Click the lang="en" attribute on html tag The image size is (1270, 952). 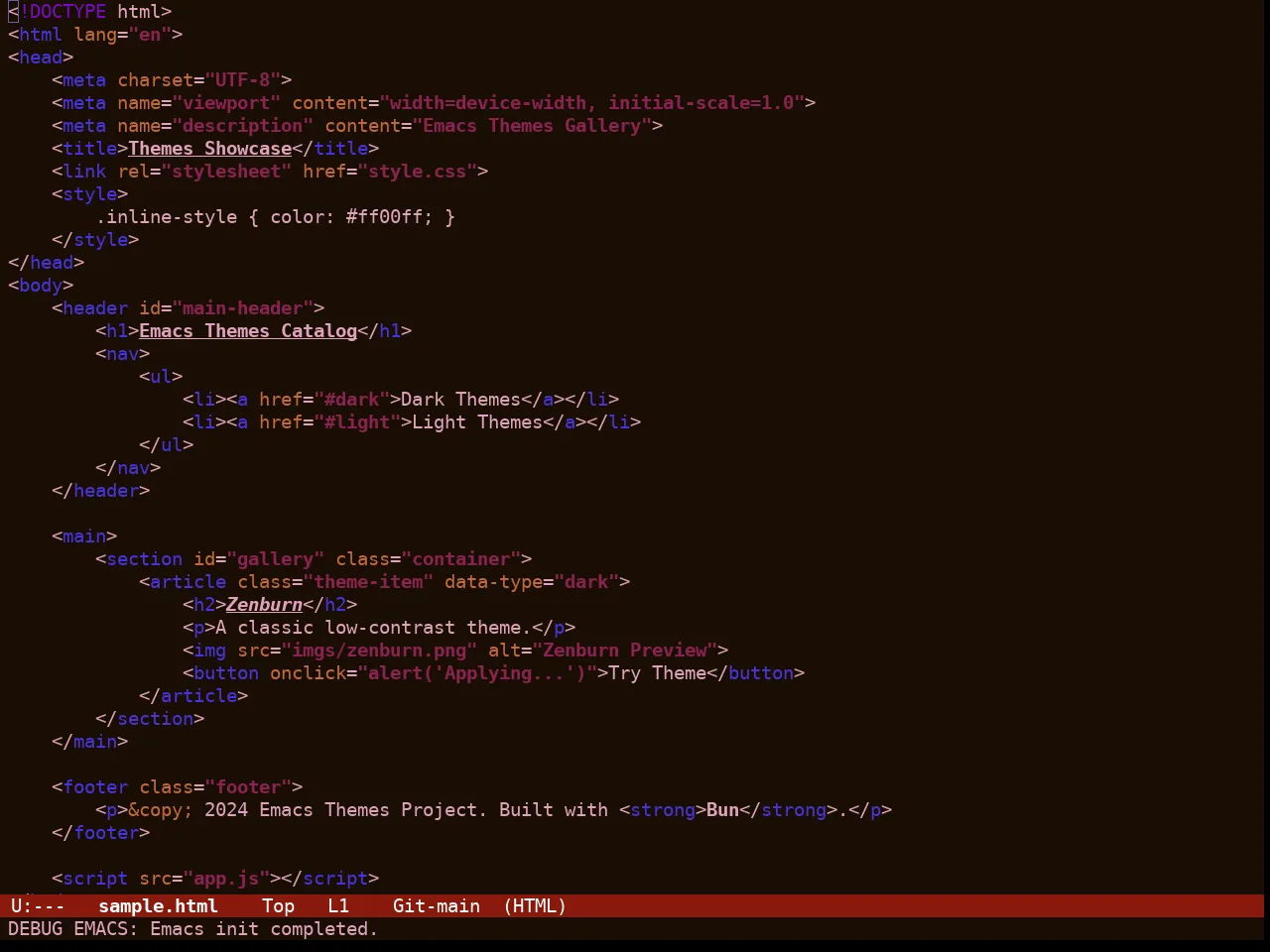(x=123, y=34)
